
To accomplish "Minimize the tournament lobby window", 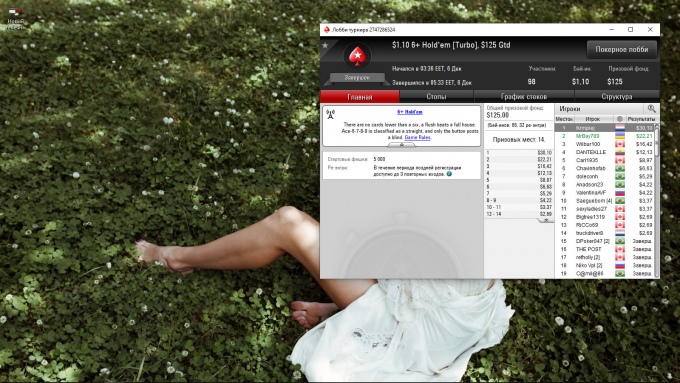I will 611,29.
